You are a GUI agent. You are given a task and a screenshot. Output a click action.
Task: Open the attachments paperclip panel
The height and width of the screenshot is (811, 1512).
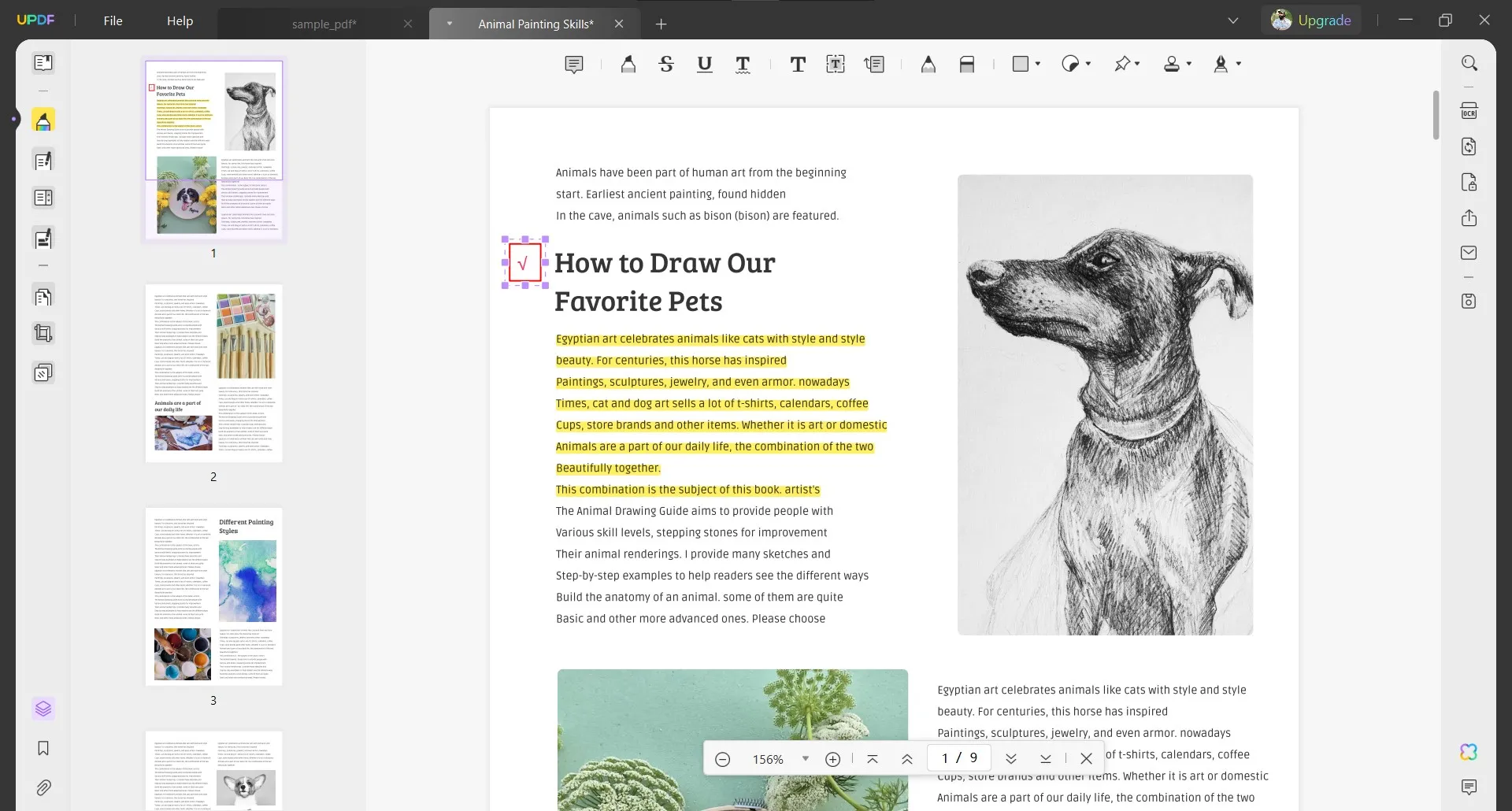[43, 787]
